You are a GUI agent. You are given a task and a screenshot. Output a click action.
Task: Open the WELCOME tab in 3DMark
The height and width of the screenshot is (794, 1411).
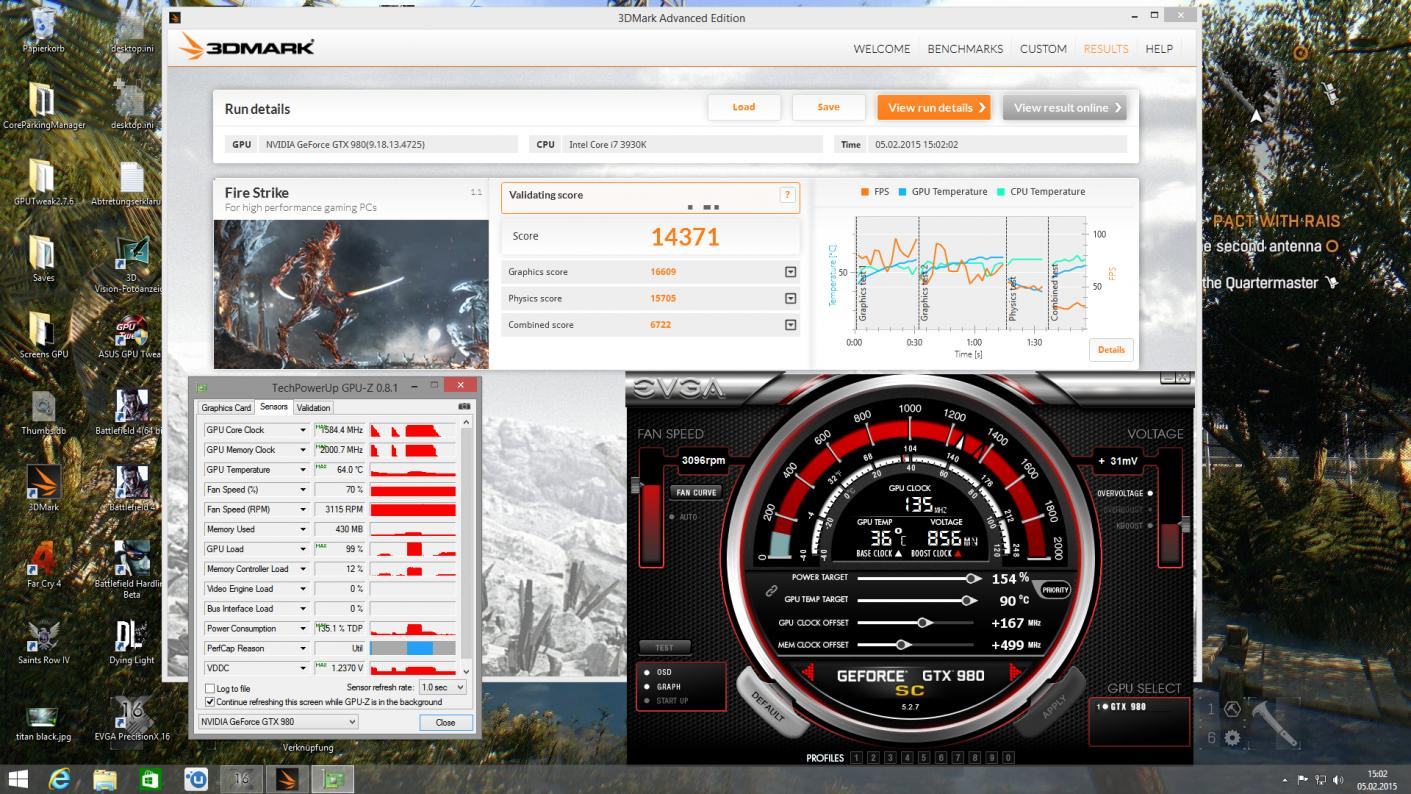pyautogui.click(x=881, y=48)
